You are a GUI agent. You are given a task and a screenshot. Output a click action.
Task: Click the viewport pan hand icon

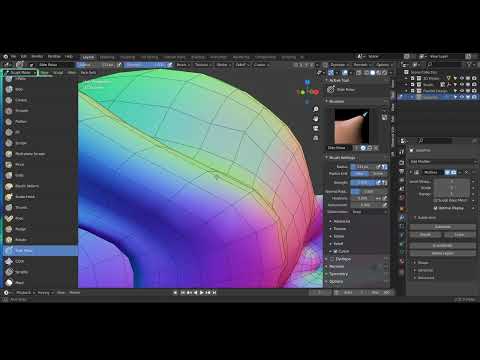click(x=316, y=119)
